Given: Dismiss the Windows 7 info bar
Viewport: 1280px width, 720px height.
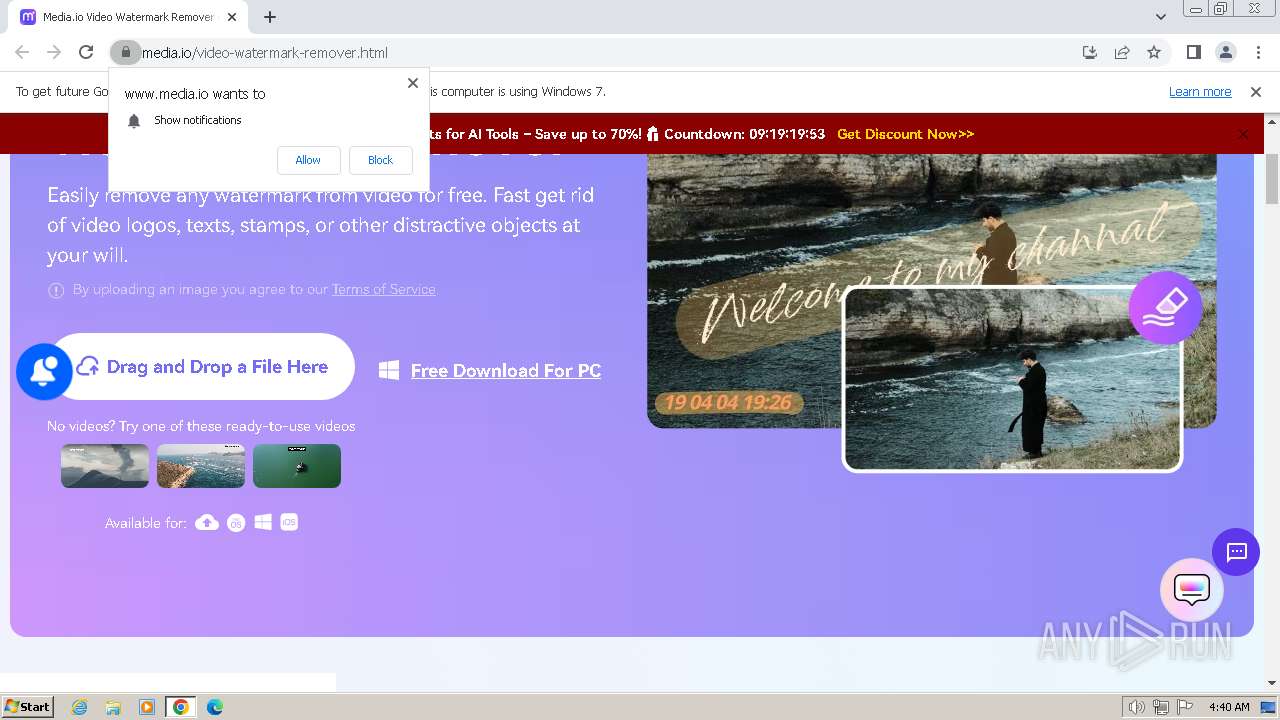Looking at the screenshot, I should 1256,92.
